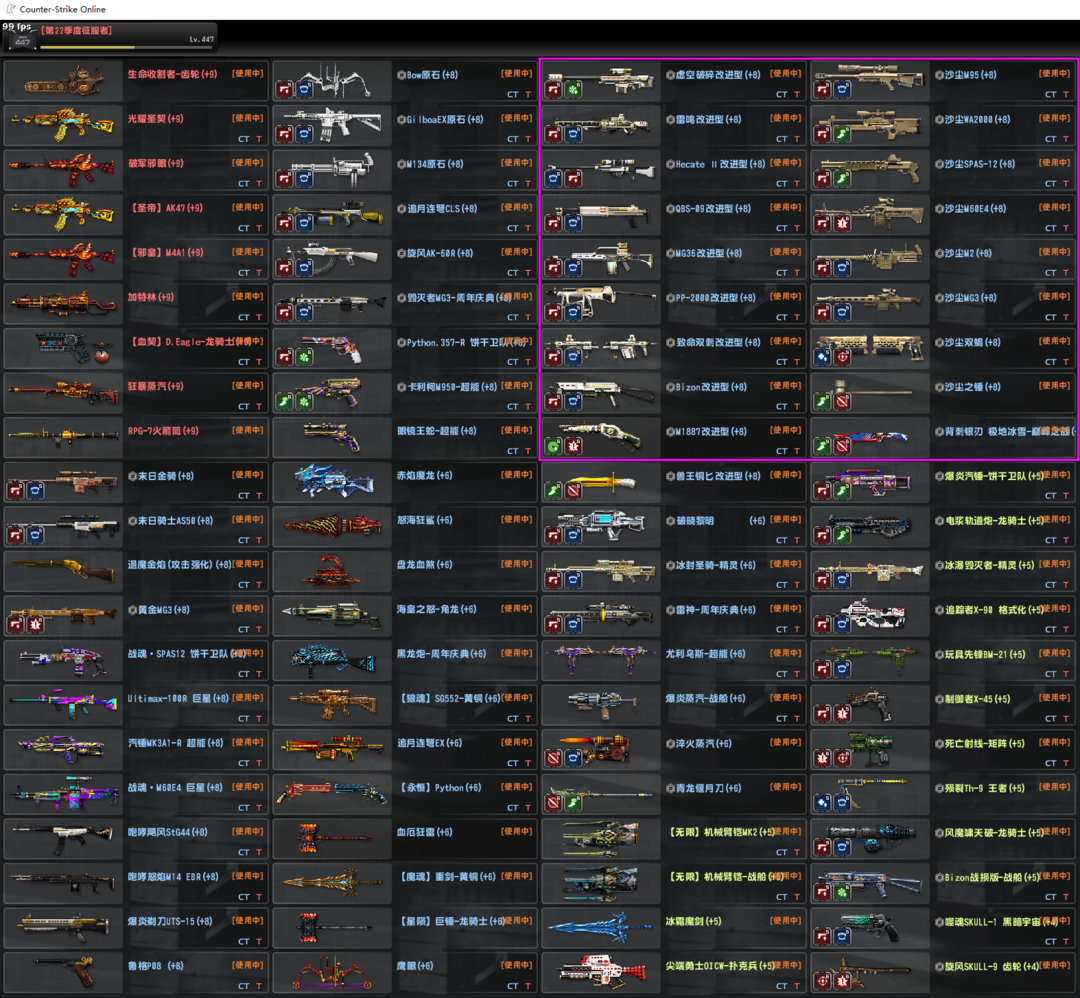Image resolution: width=1080 pixels, height=998 pixels.
Task: Click the T team label on 追月连弩EX row
Action: [x=528, y=763]
